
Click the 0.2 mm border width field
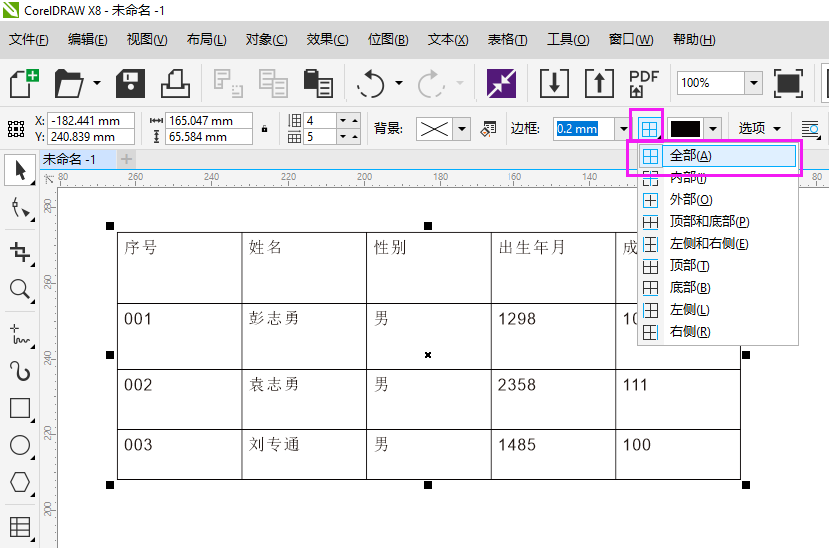click(584, 128)
